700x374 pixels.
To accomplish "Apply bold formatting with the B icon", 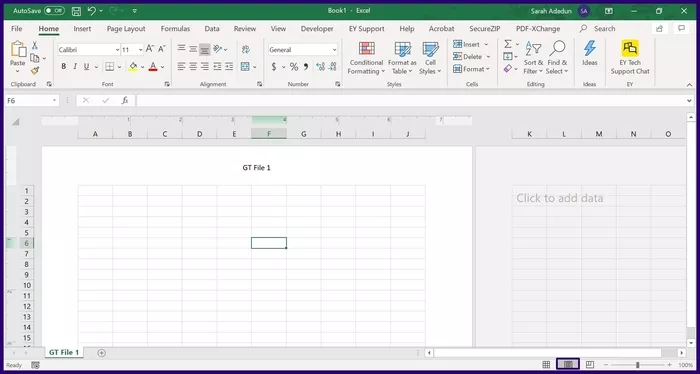I will pos(63,66).
